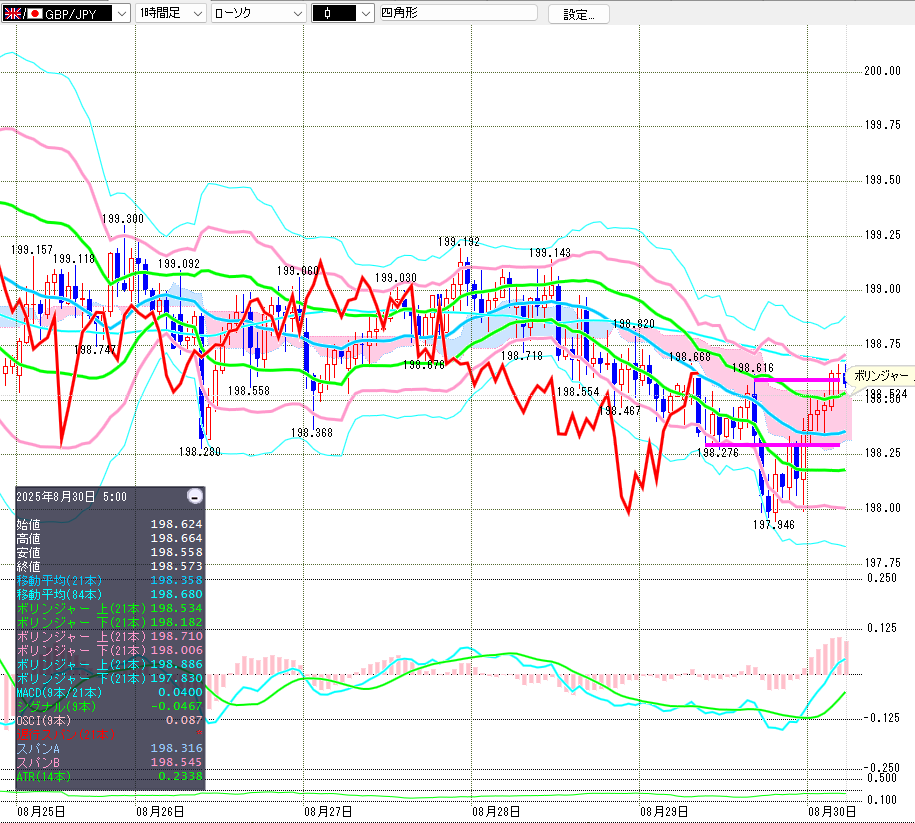
Task: Minimize the price info panel
Action: click(195, 496)
